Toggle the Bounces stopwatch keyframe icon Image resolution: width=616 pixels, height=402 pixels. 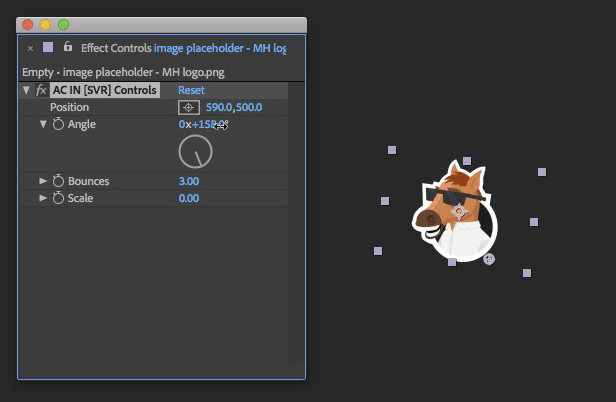click(x=58, y=181)
